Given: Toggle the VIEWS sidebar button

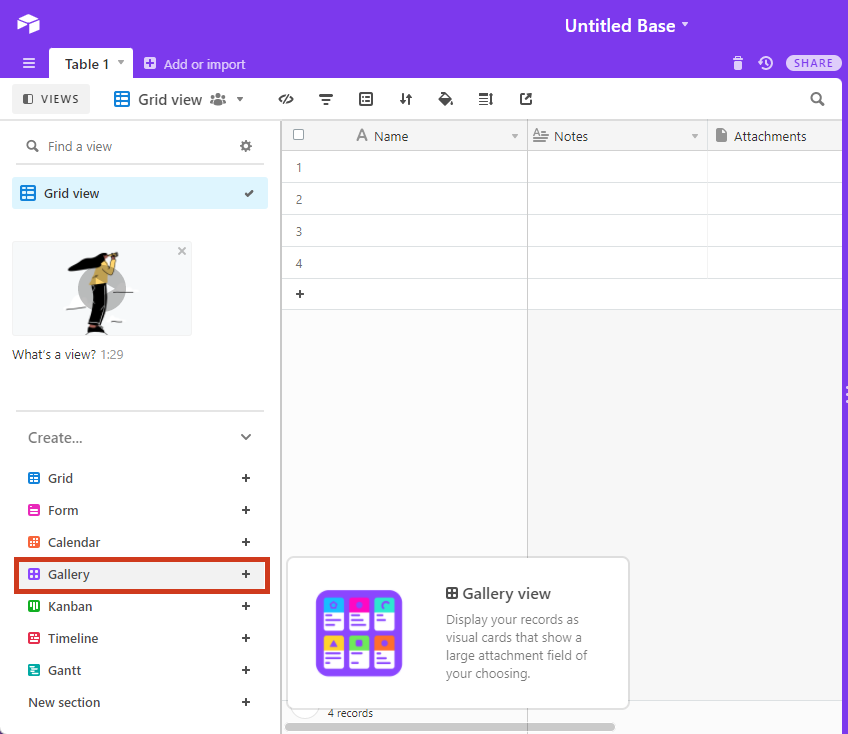Looking at the screenshot, I should pos(51,99).
